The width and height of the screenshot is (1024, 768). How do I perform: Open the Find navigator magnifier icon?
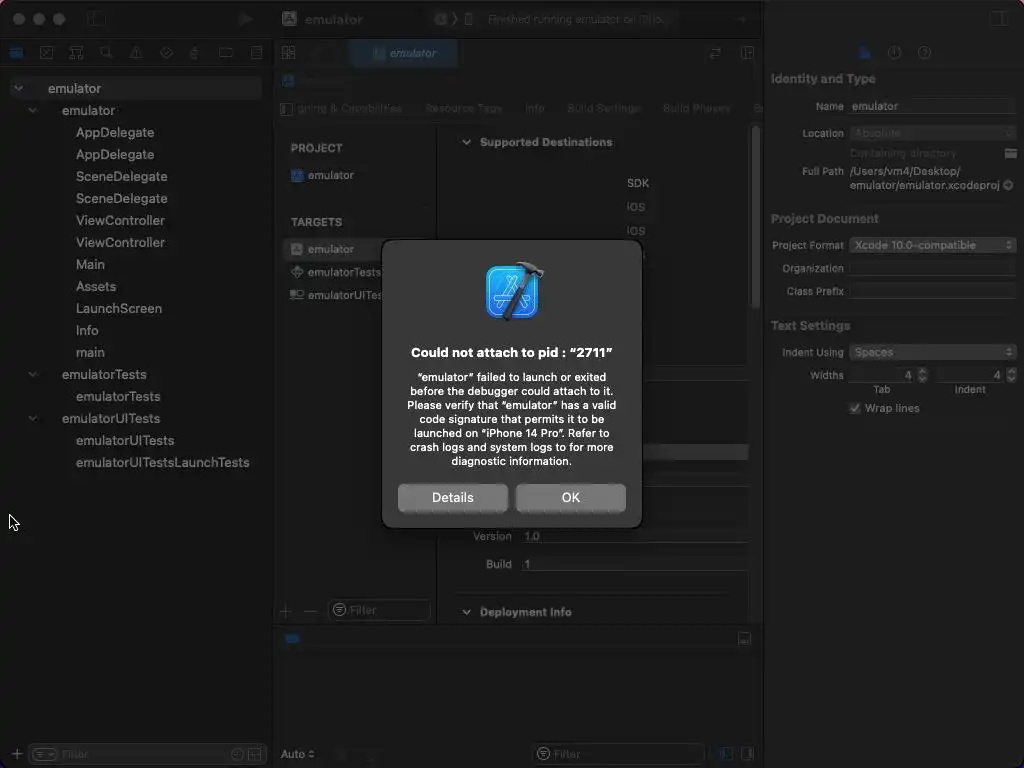pyautogui.click(x=106, y=53)
